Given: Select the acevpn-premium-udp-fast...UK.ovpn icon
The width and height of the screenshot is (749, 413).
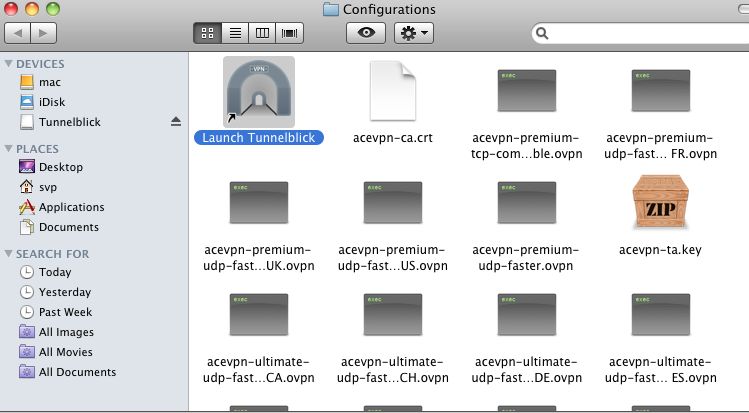Looking at the screenshot, I should tap(258, 202).
